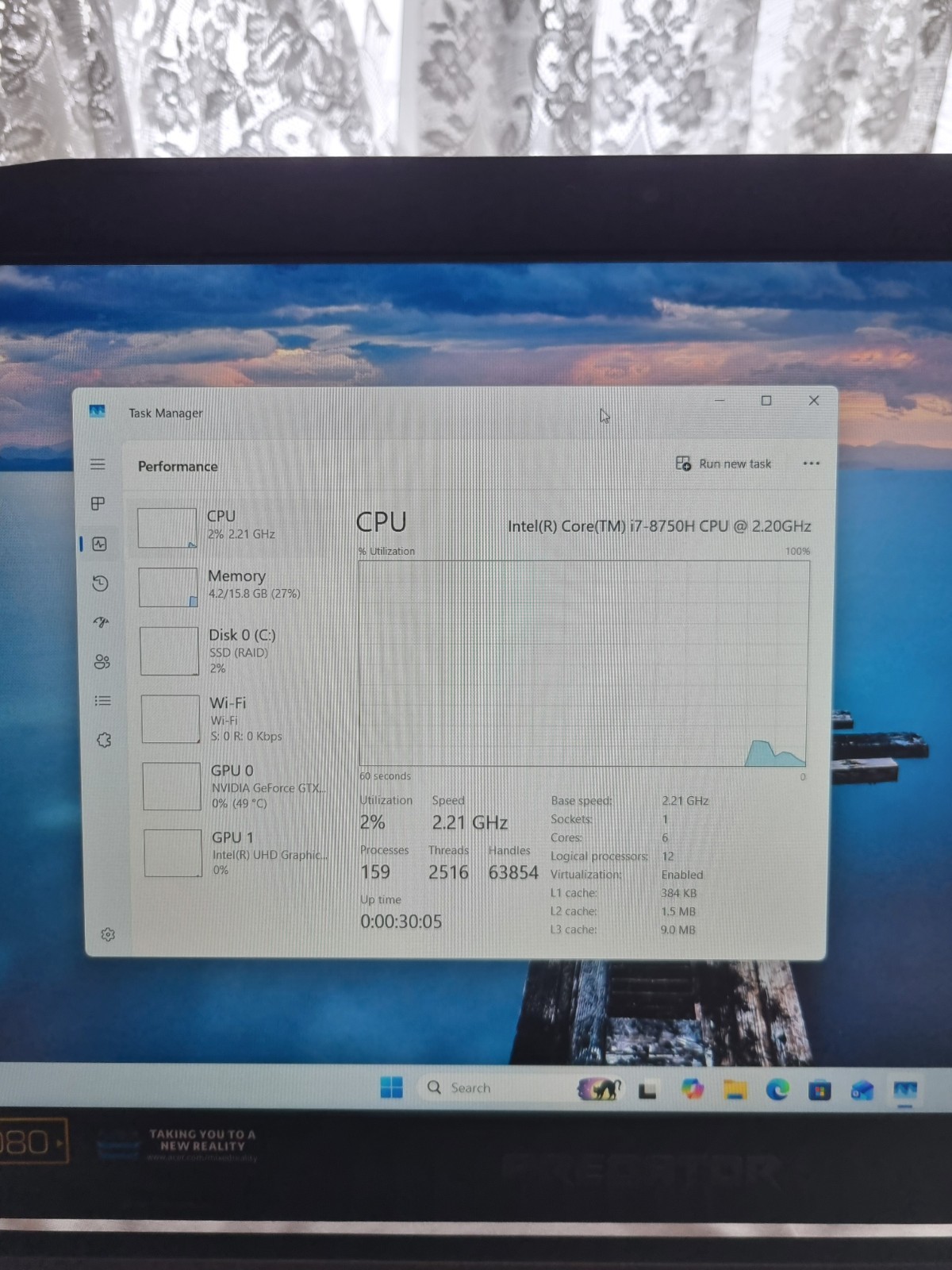The width and height of the screenshot is (952, 1270).
Task: Click the Run new task button
Action: (724, 464)
